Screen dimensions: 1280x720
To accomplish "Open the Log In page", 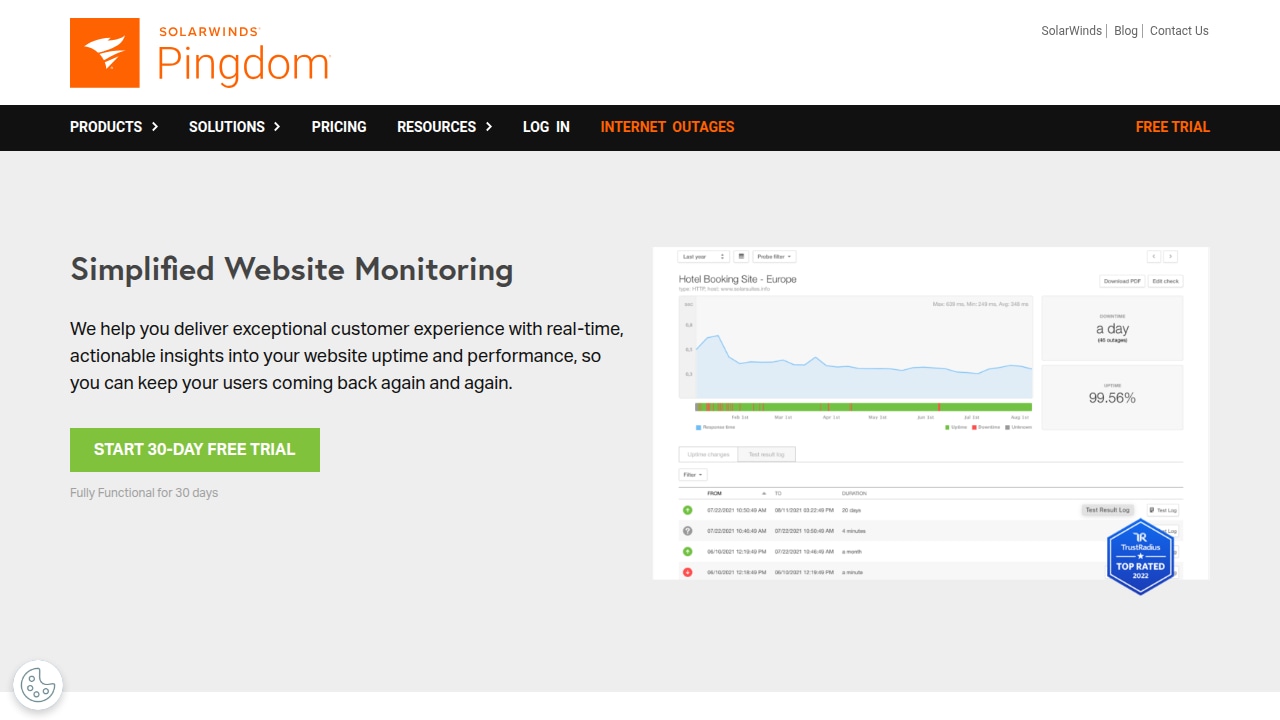I will 546,127.
